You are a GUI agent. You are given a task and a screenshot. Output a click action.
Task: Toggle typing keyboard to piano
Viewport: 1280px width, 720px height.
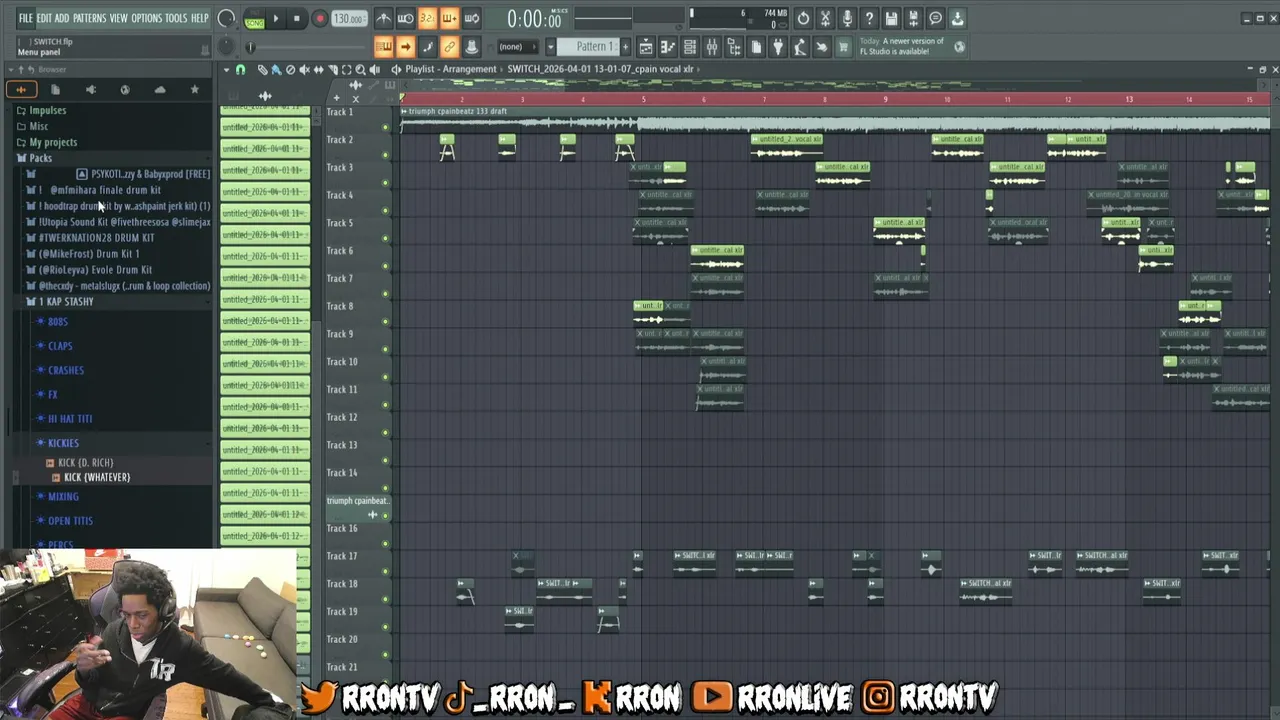pyautogui.click(x=384, y=47)
